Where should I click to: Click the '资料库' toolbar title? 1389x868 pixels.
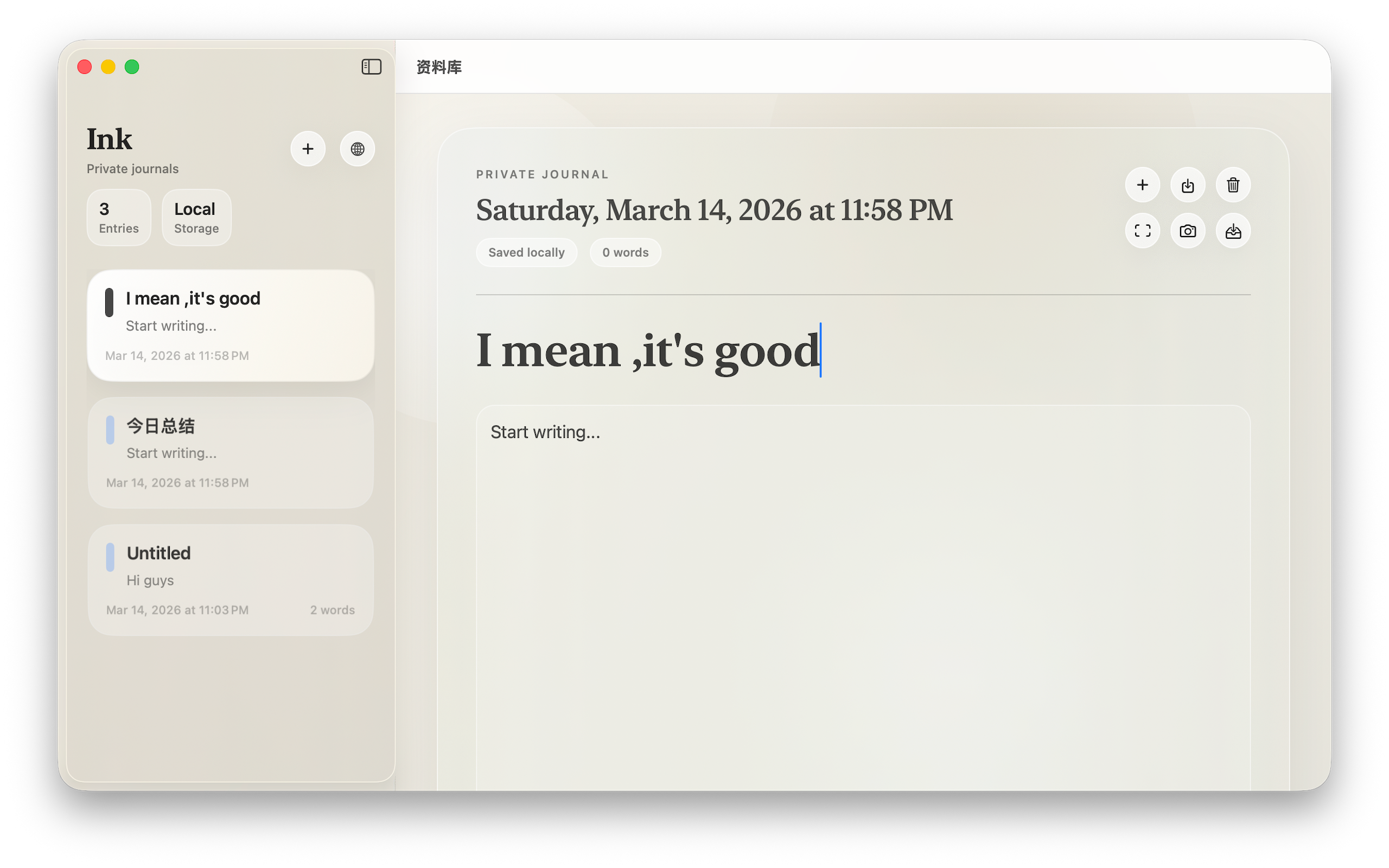(x=439, y=67)
